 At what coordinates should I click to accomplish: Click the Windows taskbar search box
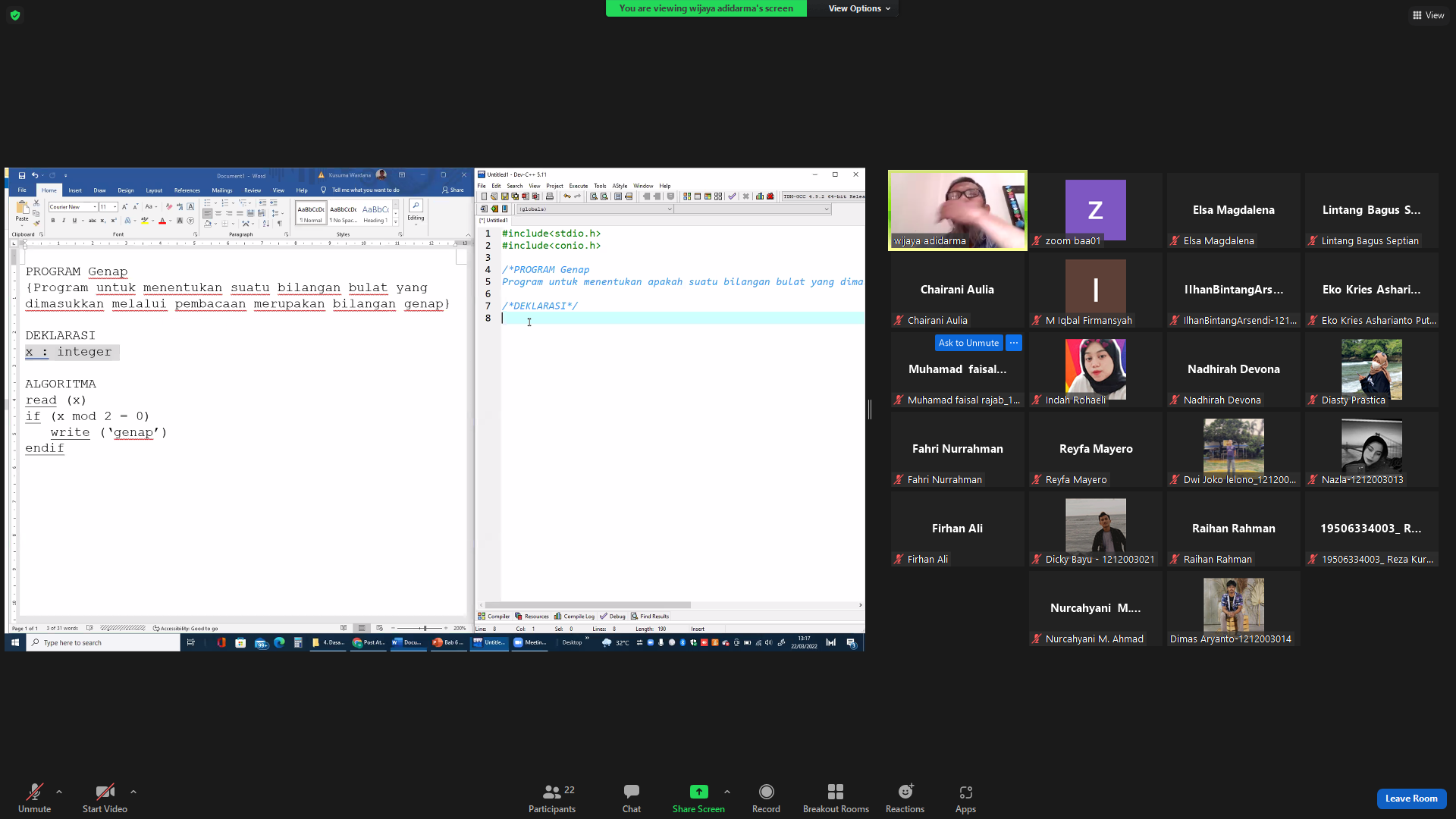click(104, 642)
